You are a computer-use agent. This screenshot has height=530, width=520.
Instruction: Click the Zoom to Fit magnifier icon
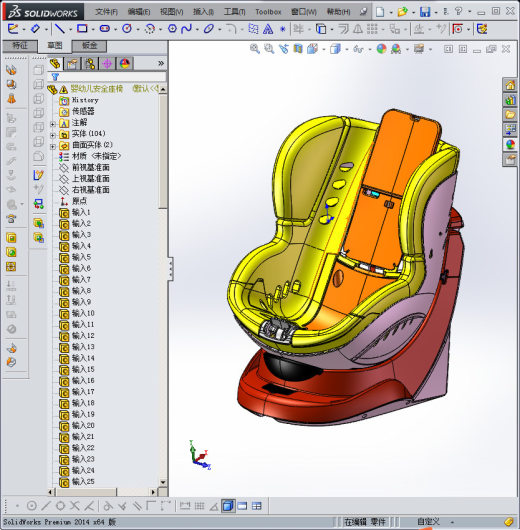point(255,49)
